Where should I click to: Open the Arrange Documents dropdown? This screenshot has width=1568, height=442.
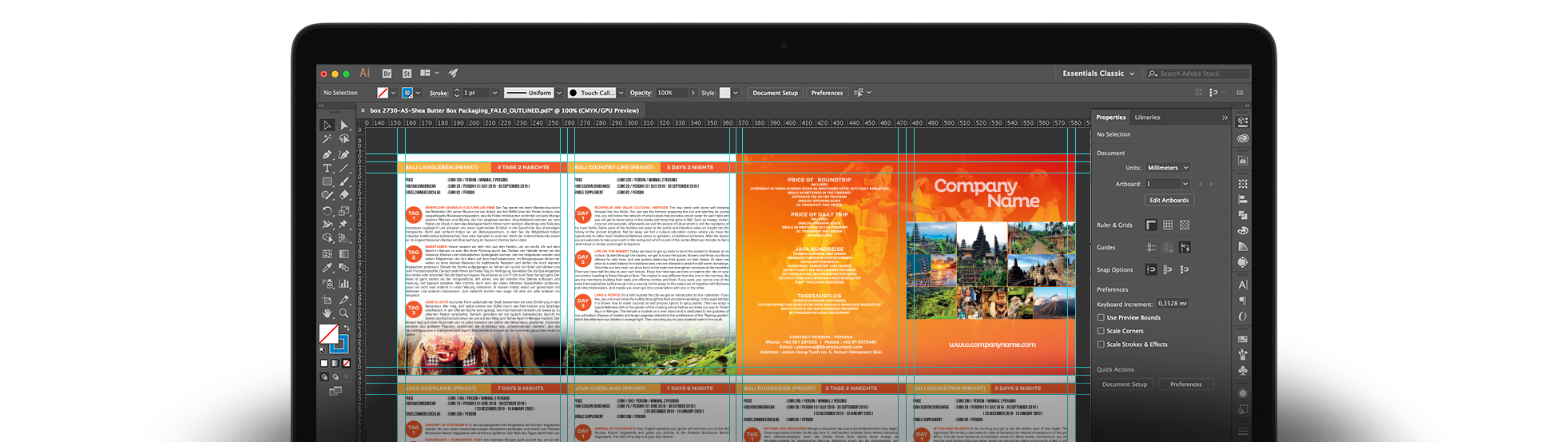click(429, 74)
